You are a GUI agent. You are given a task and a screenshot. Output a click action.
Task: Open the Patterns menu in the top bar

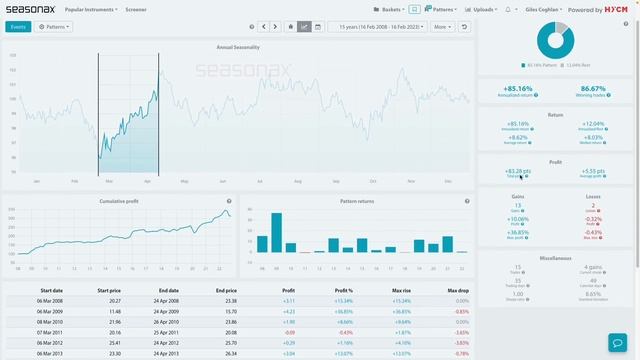440,9
